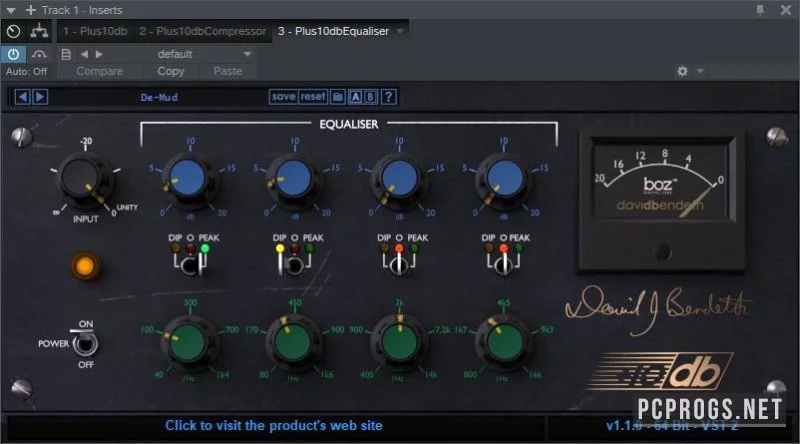This screenshot has width=800, height=444.
Task: Click the automation clock icon
Action: pyautogui.click(x=14, y=32)
